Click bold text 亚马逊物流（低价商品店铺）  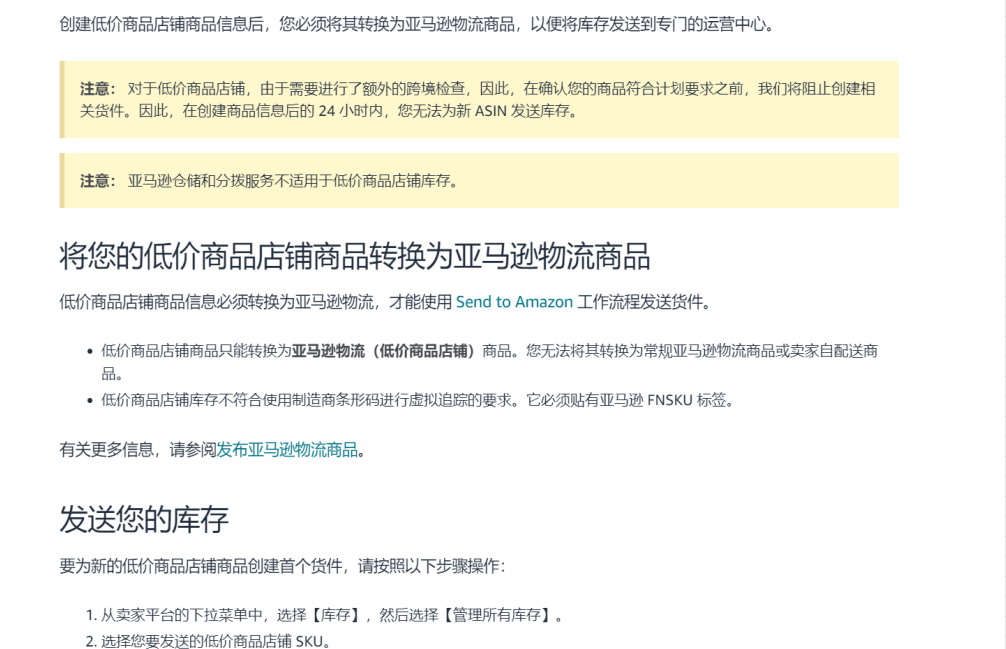coord(384,351)
